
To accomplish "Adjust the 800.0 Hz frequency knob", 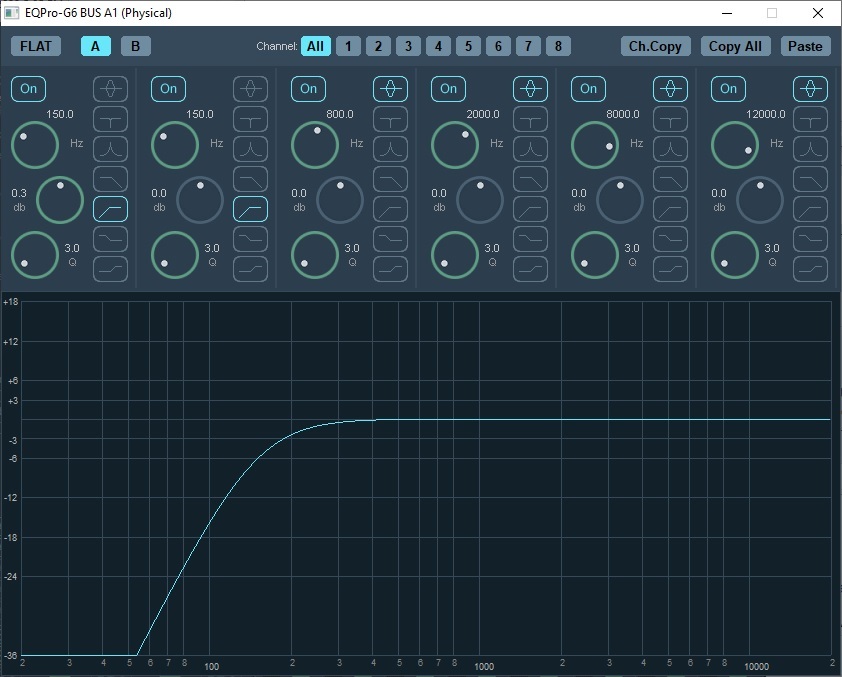I will point(315,145).
